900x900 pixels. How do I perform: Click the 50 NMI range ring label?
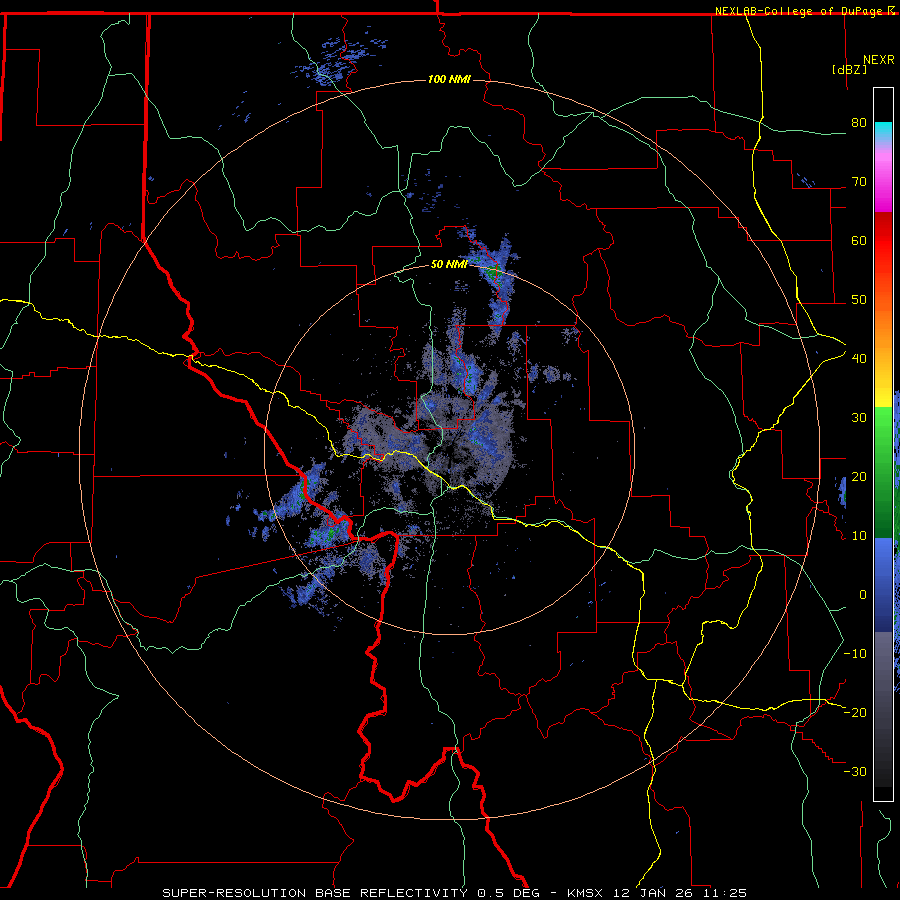tap(449, 264)
